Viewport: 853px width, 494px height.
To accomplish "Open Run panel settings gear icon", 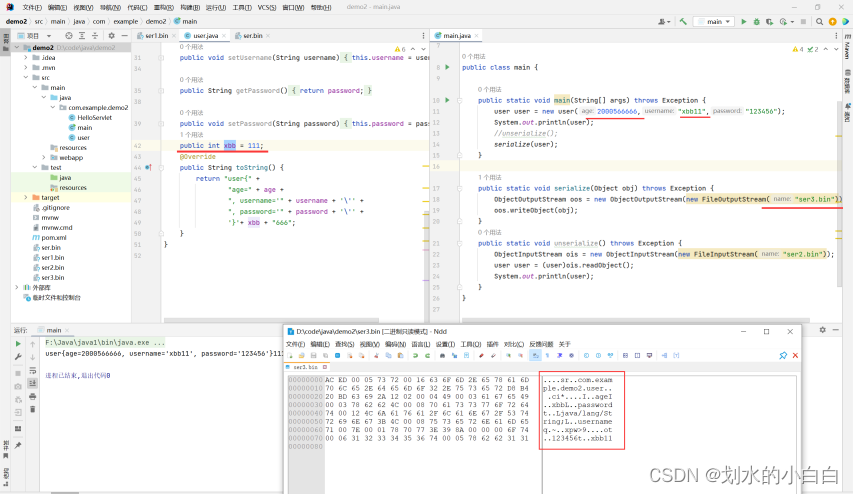I will click(x=823, y=330).
